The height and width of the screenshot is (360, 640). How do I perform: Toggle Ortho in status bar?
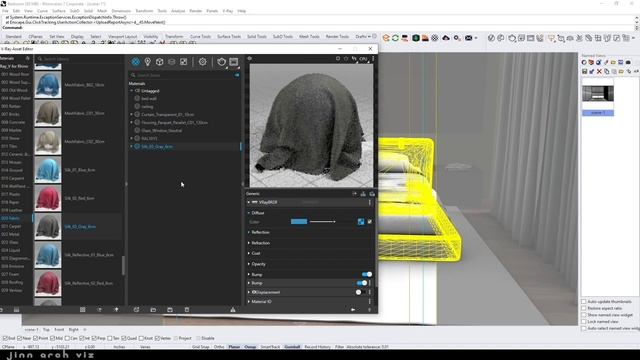point(219,347)
